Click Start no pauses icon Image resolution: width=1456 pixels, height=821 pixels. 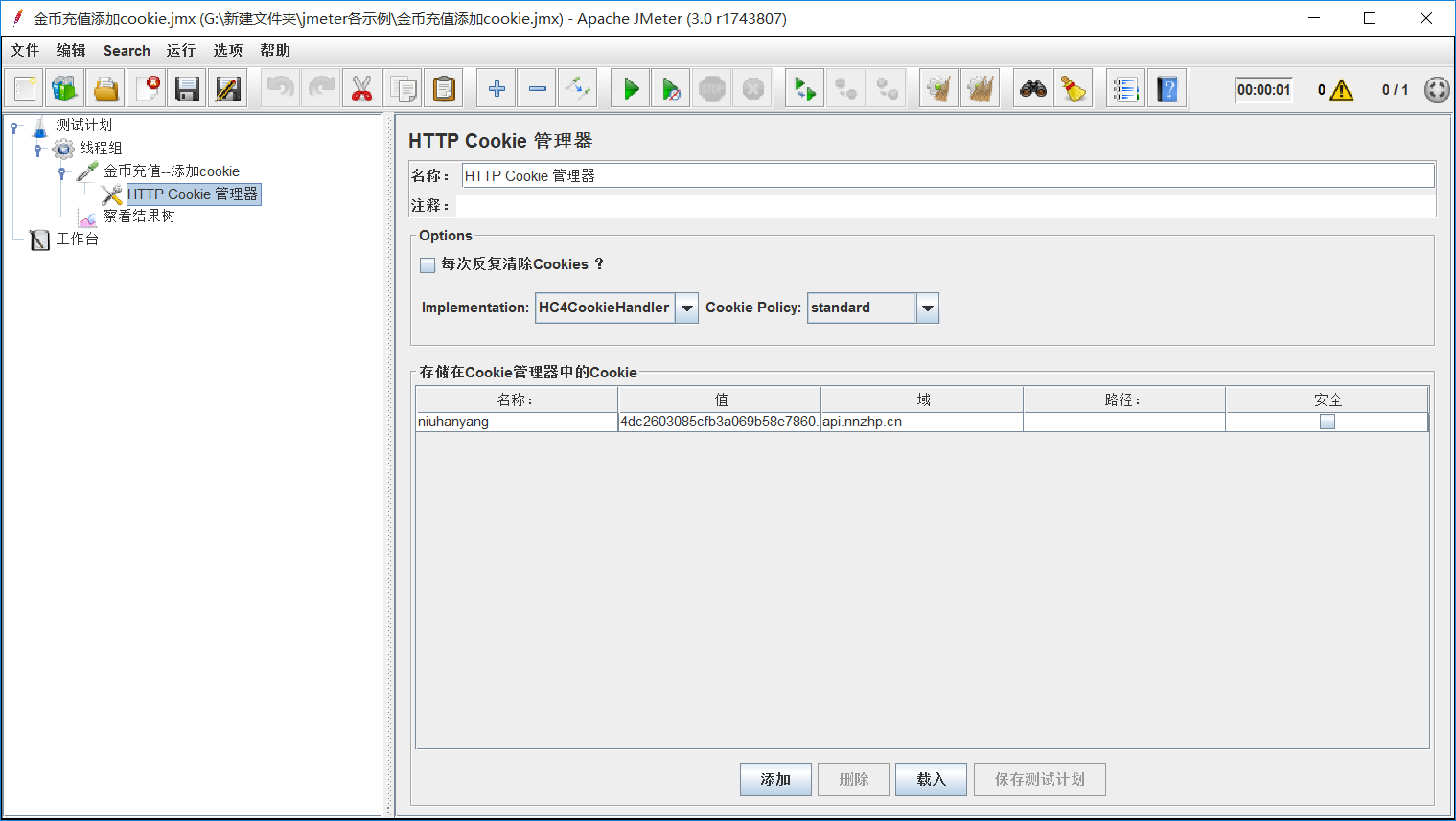(x=672, y=89)
